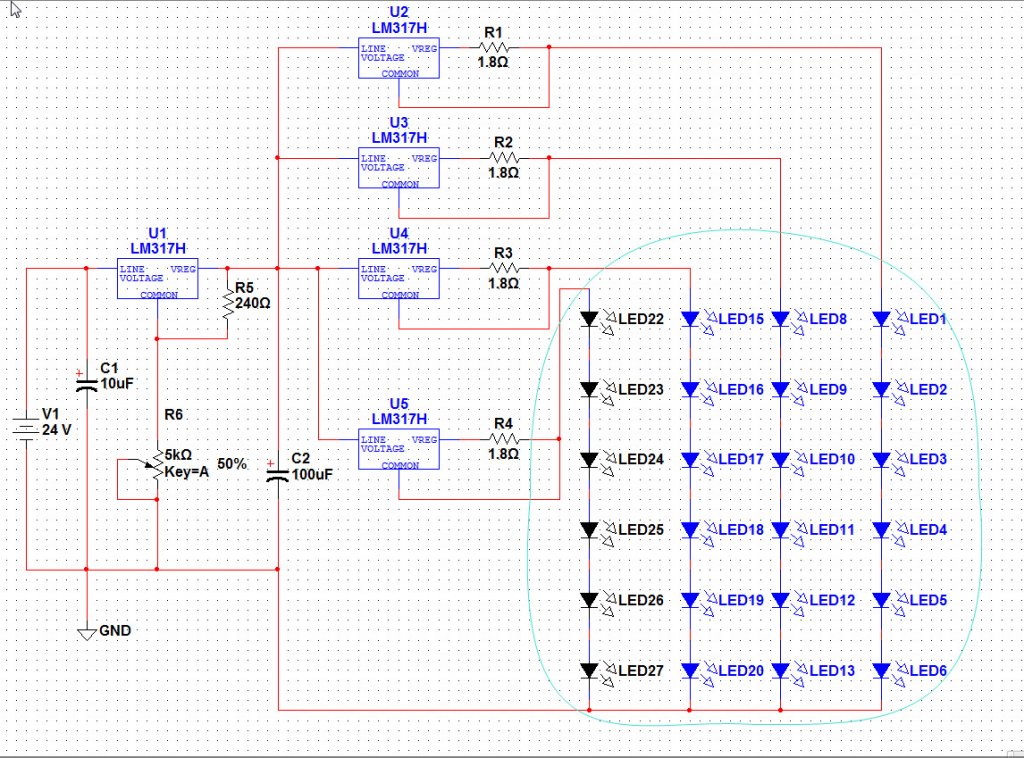This screenshot has width=1024, height=758.
Task: Click the LED4 label
Action: (928, 529)
